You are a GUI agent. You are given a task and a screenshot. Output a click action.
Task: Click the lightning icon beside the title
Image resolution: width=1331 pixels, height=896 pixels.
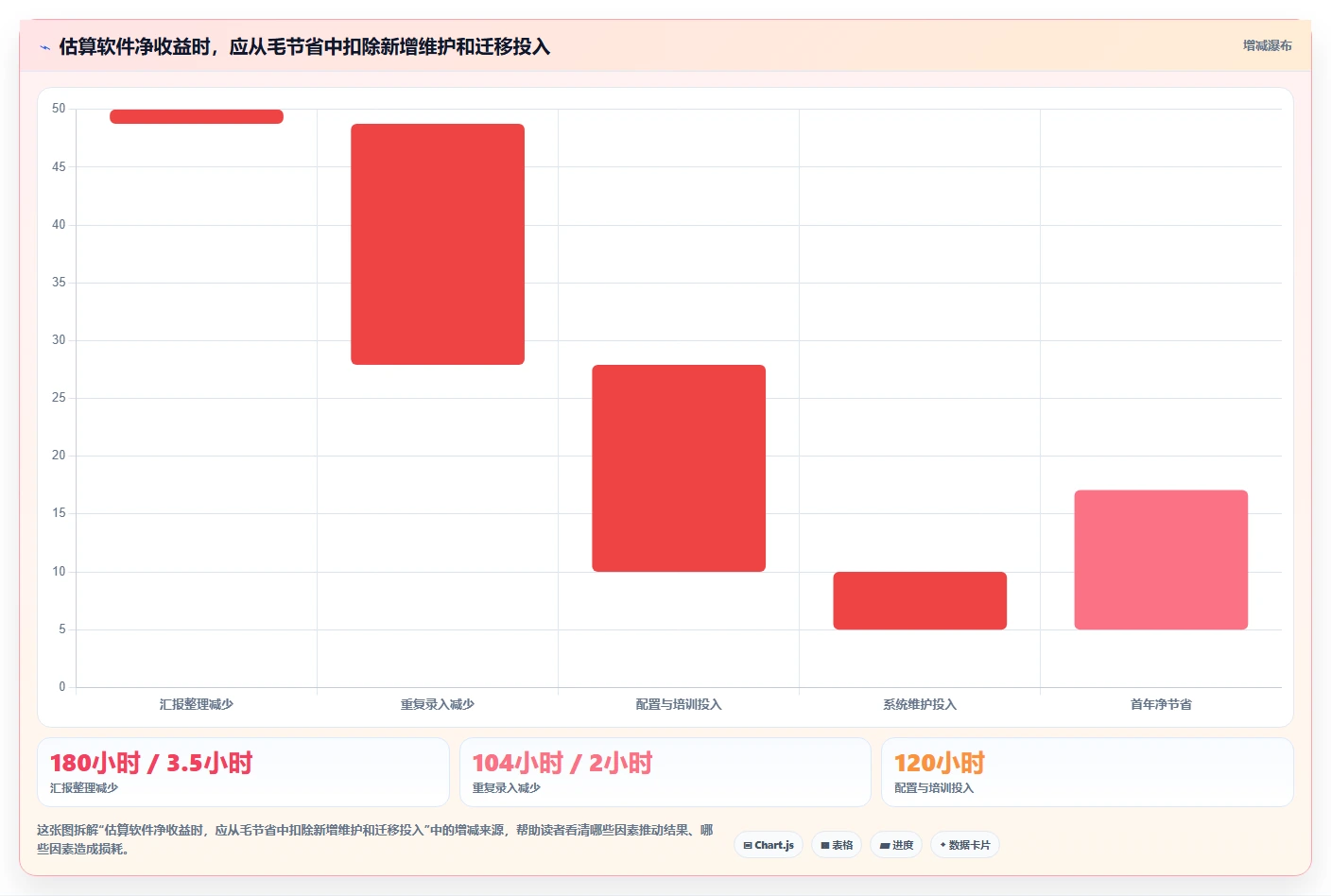44,47
